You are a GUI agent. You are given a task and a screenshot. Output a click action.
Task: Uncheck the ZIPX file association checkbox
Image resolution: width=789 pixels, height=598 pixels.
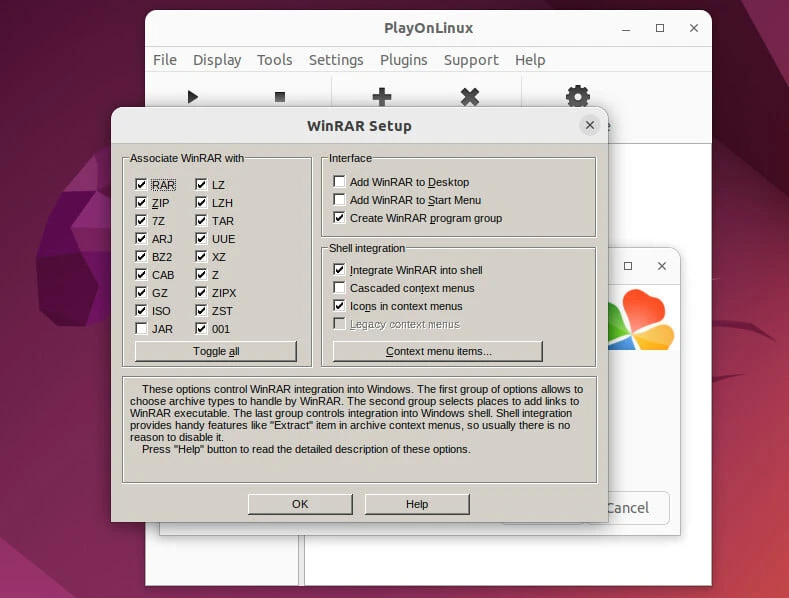pyautogui.click(x=201, y=293)
